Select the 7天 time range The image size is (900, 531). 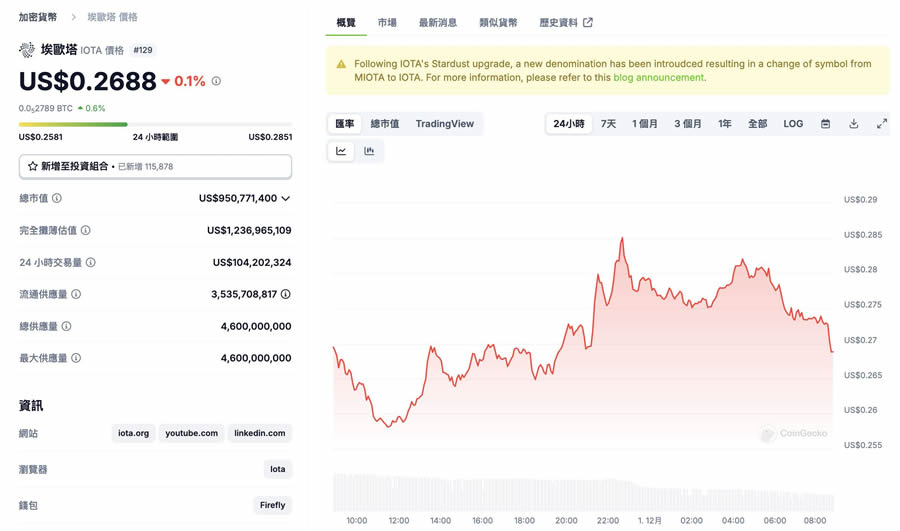coord(608,124)
